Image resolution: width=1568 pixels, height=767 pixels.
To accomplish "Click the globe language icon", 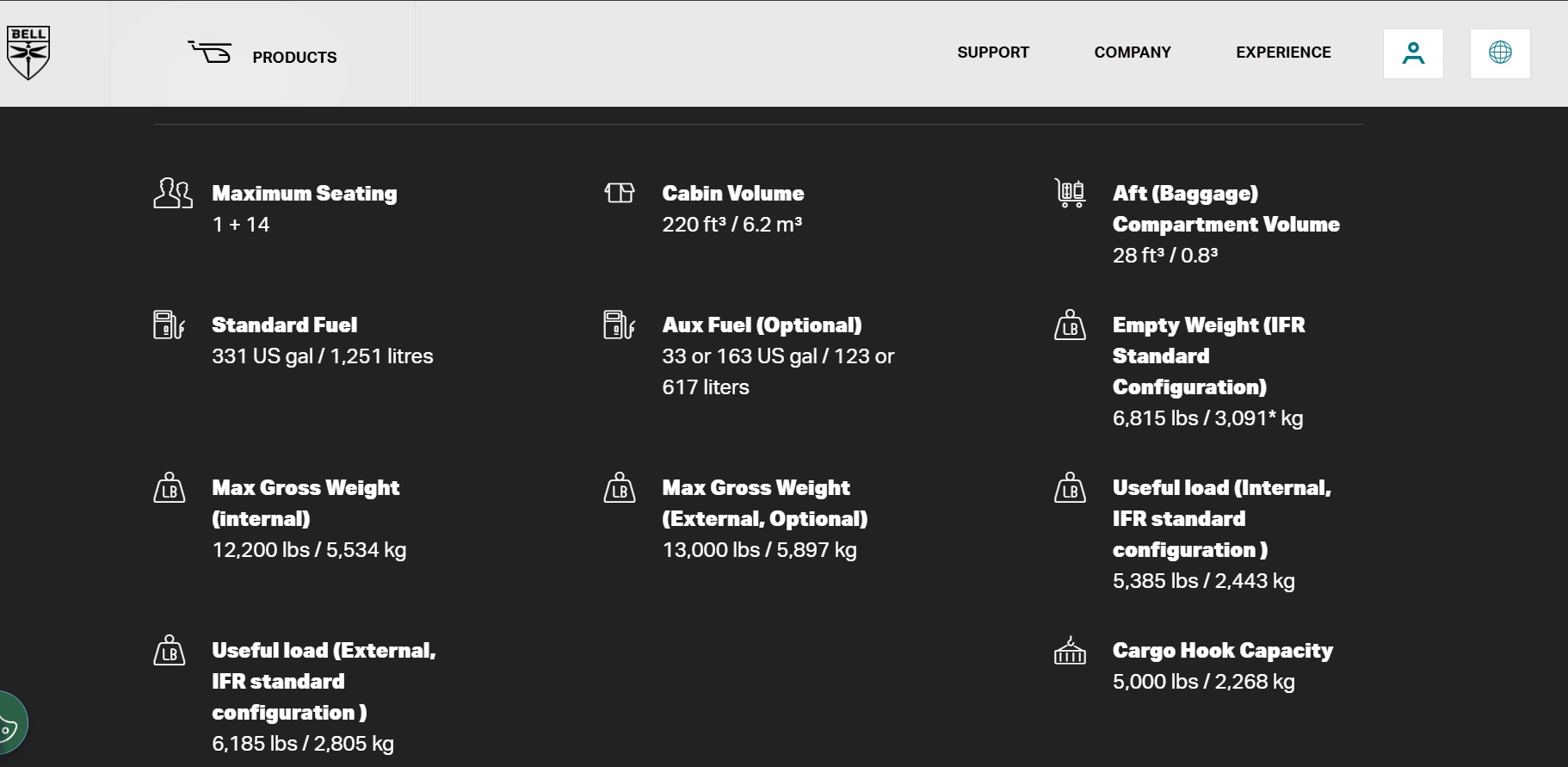I will coord(1500,53).
